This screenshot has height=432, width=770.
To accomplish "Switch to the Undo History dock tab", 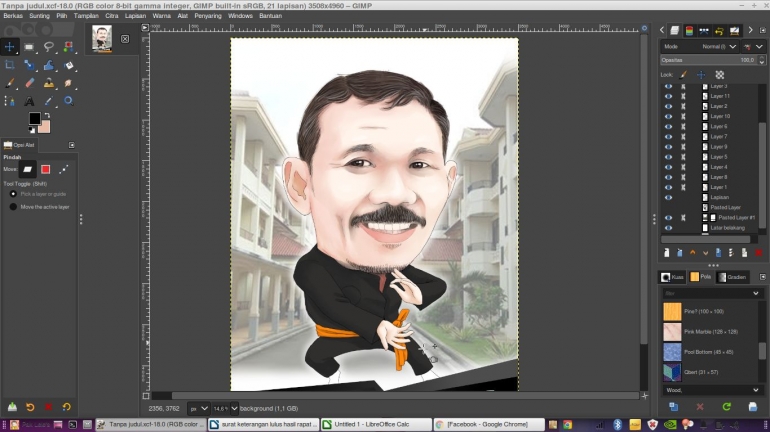I will click(x=719, y=31).
